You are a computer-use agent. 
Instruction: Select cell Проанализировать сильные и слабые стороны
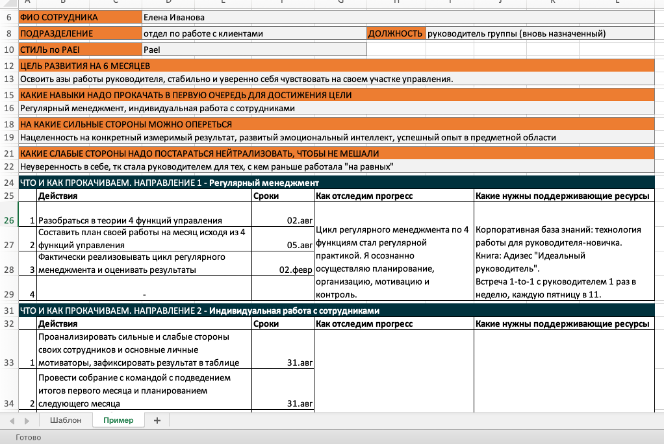click(144, 350)
